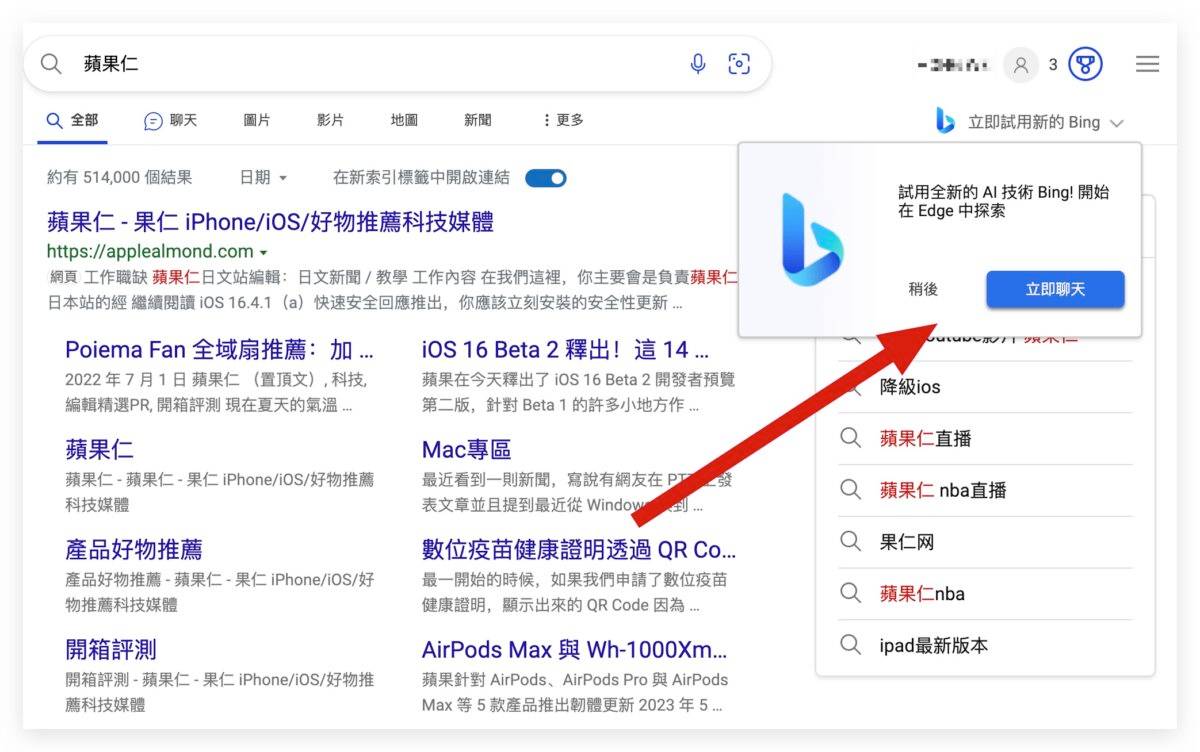Open 數位疫苗健康證明透過 QR Code link
The width and height of the screenshot is (1200, 752).
click(x=579, y=549)
